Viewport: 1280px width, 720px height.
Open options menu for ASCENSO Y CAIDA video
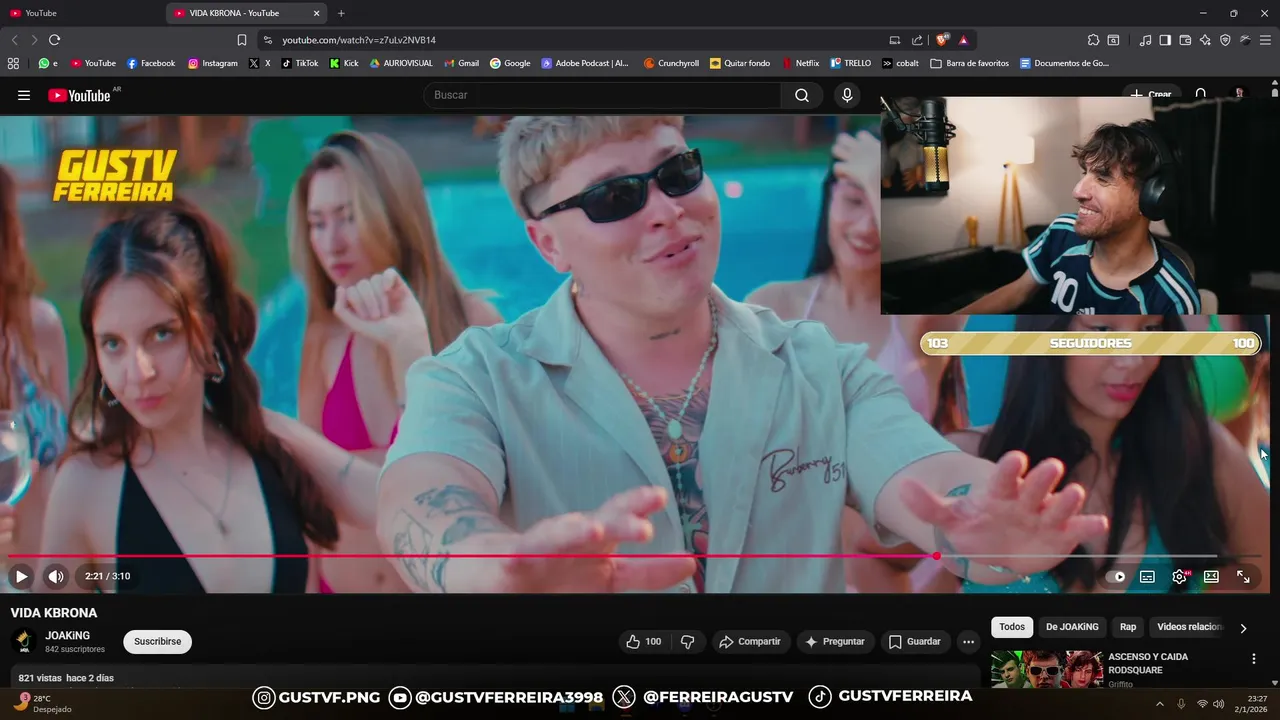tap(1253, 659)
